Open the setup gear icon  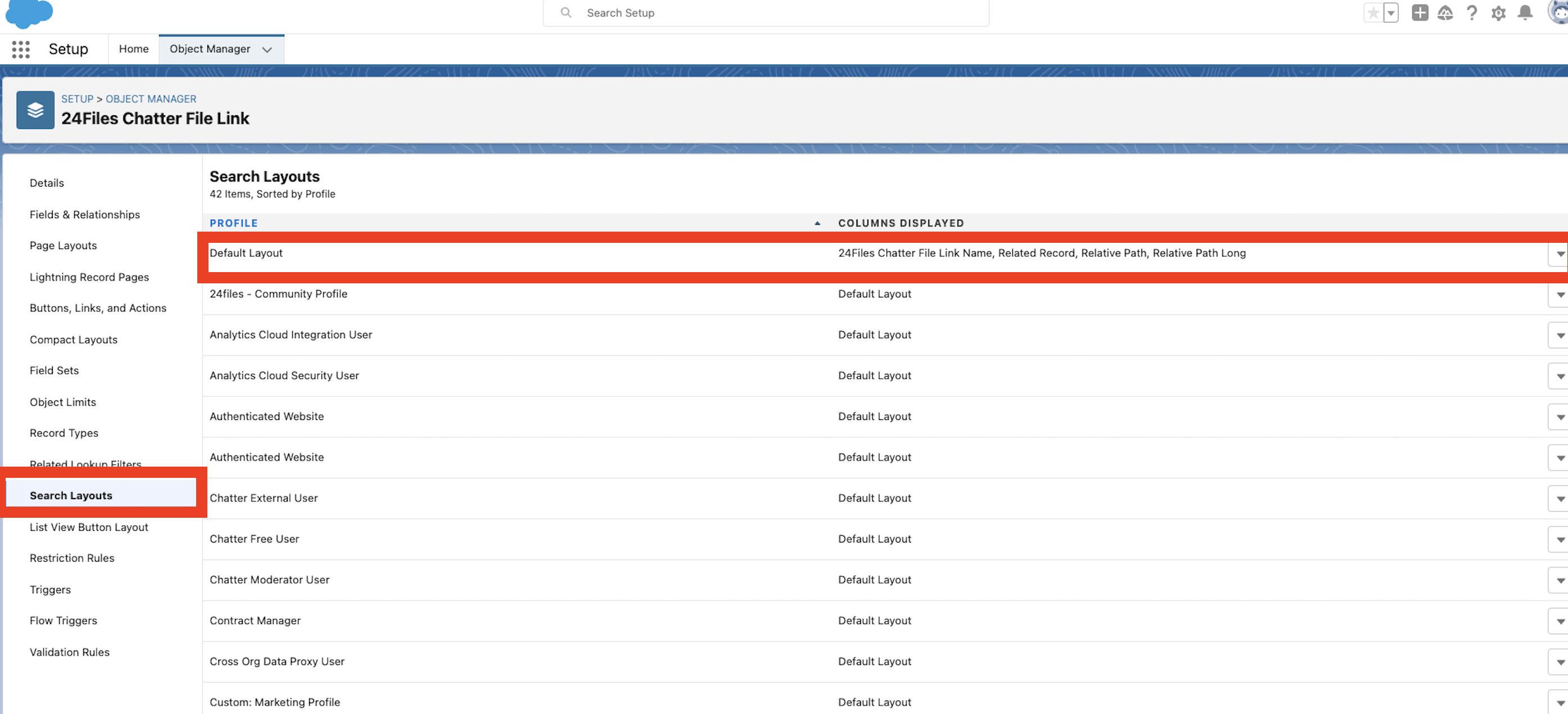[x=1498, y=13]
